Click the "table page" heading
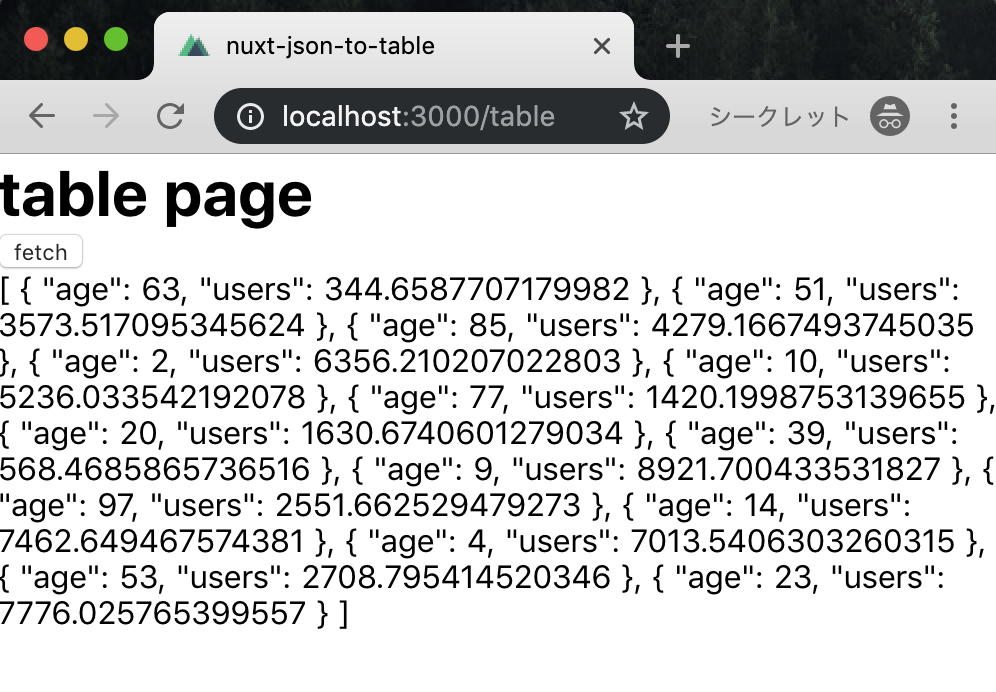This screenshot has height=692, width=996. (x=156, y=195)
